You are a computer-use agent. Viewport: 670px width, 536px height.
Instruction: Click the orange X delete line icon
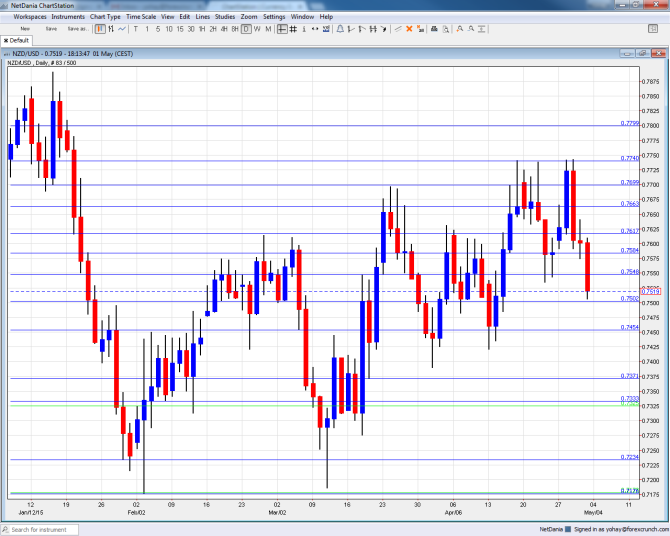tap(409, 29)
